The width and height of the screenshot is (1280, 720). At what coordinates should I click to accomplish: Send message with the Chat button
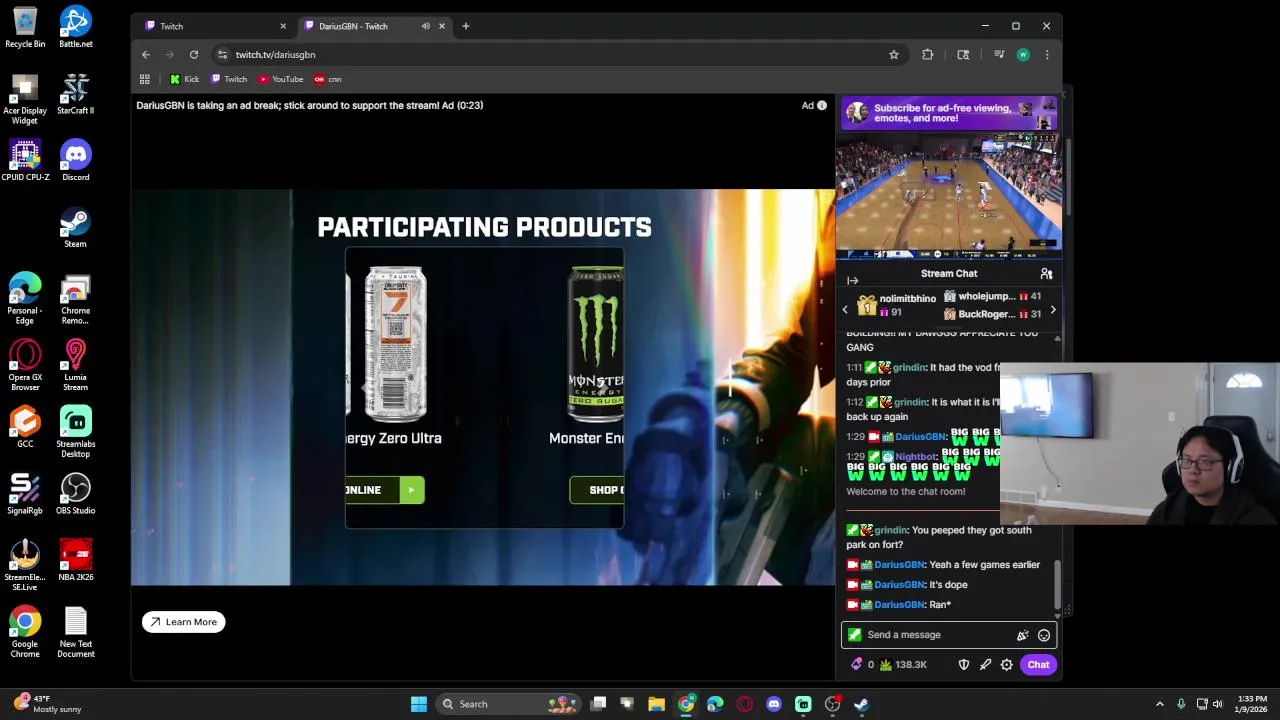[x=1038, y=665]
